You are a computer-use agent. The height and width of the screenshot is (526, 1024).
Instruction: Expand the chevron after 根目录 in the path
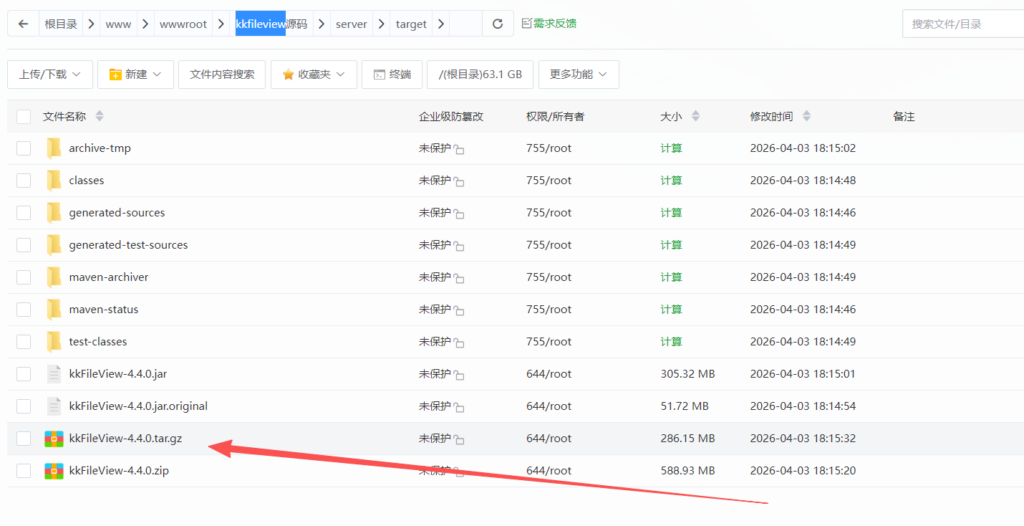[x=91, y=24]
